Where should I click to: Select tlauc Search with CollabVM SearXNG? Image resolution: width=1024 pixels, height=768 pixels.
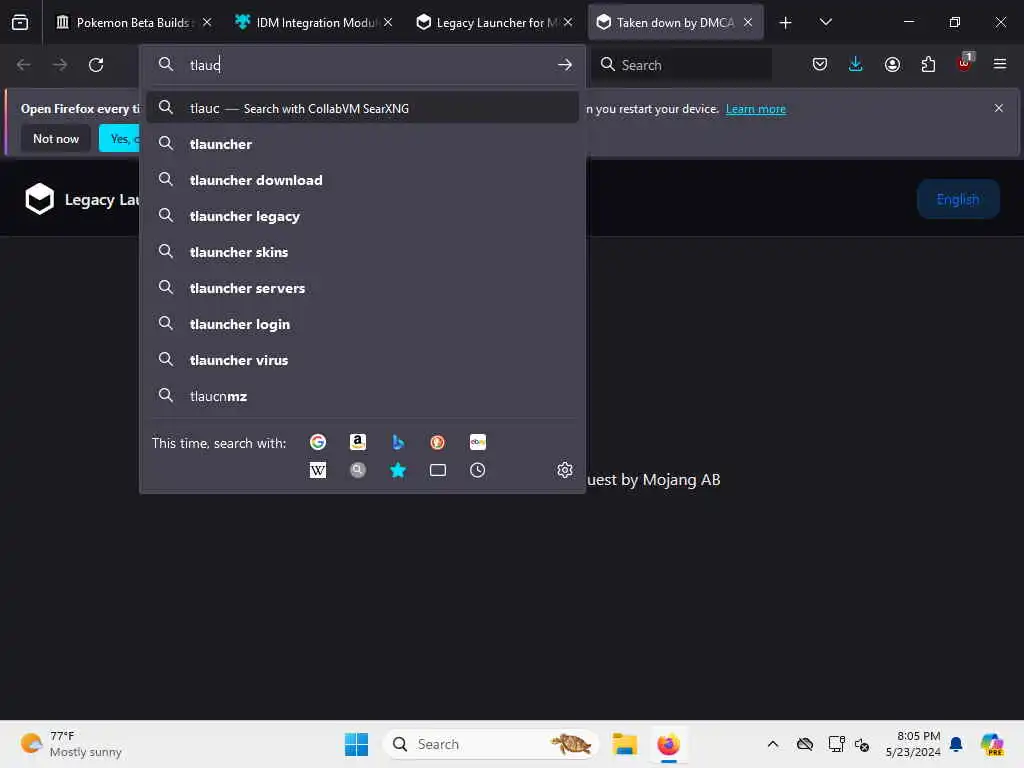362,108
